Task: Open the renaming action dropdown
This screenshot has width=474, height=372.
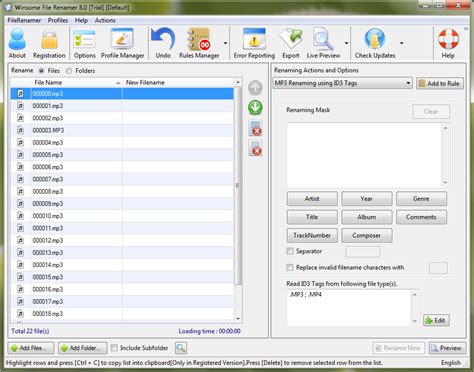Action: coord(343,83)
